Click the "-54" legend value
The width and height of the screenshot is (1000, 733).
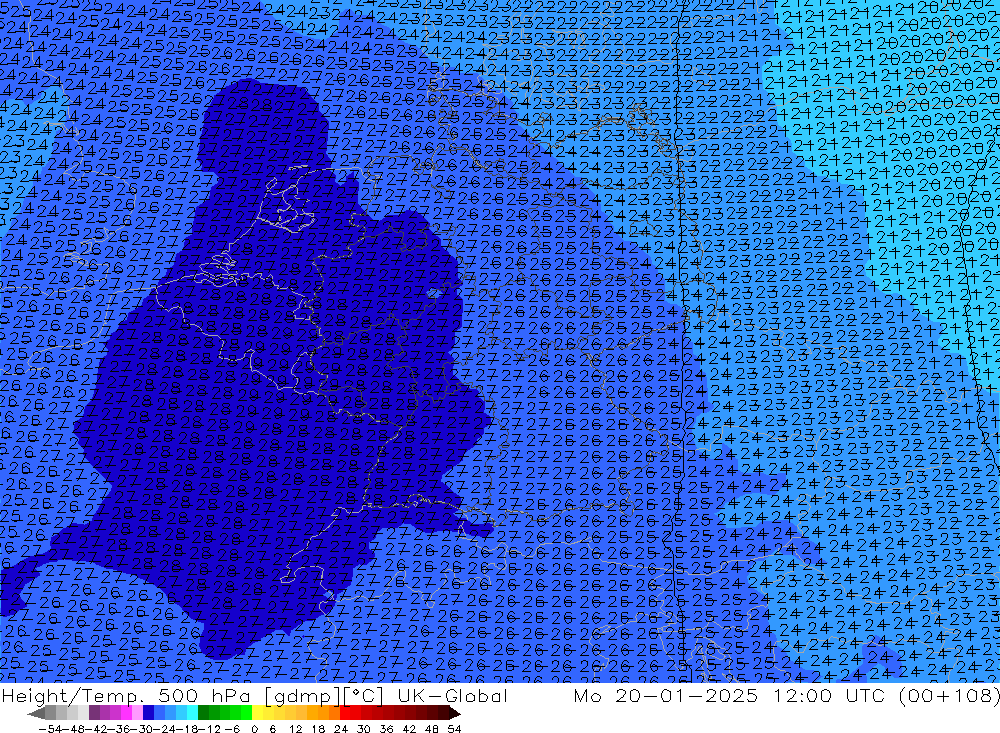51,729
